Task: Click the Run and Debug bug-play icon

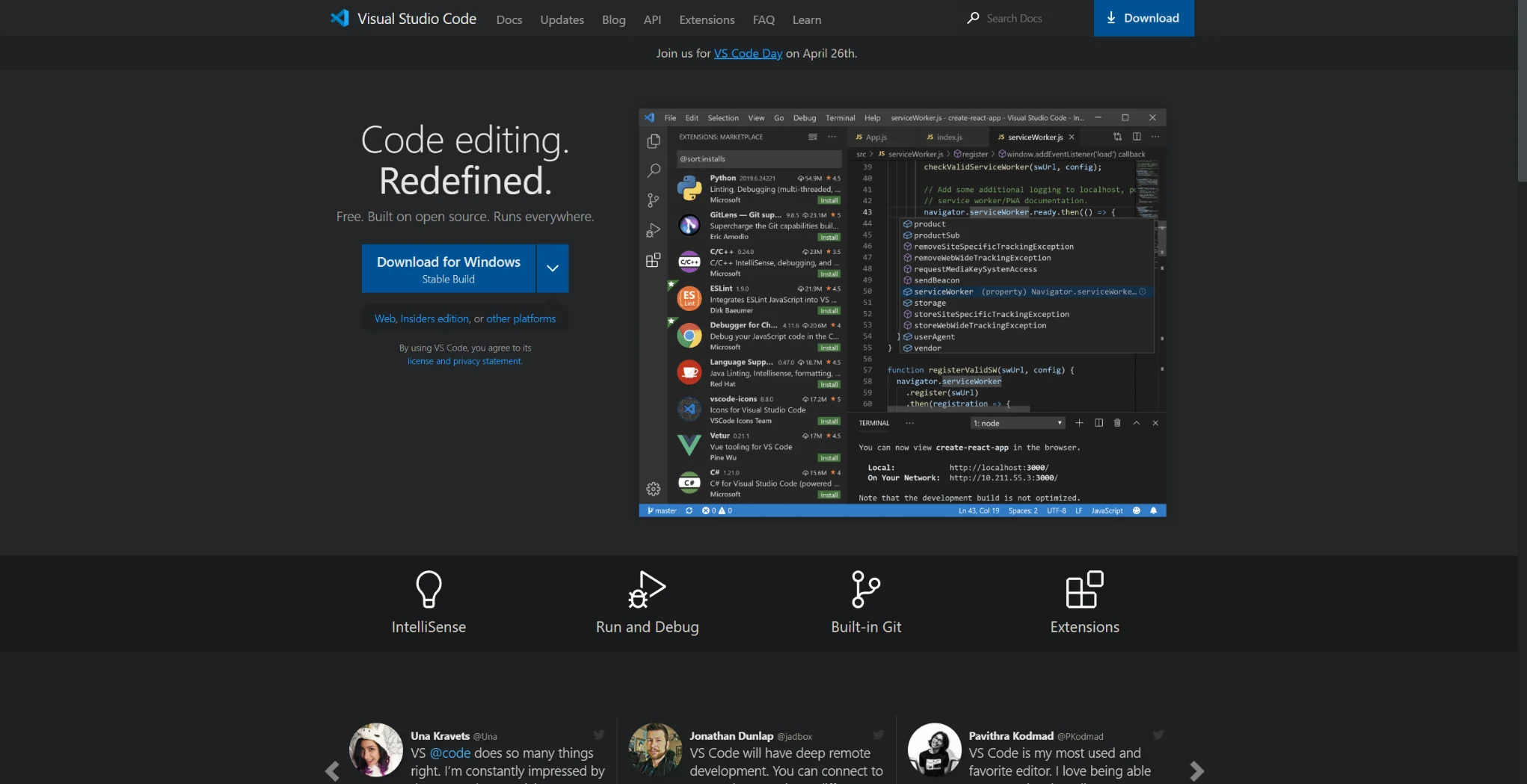Action: tap(648, 590)
